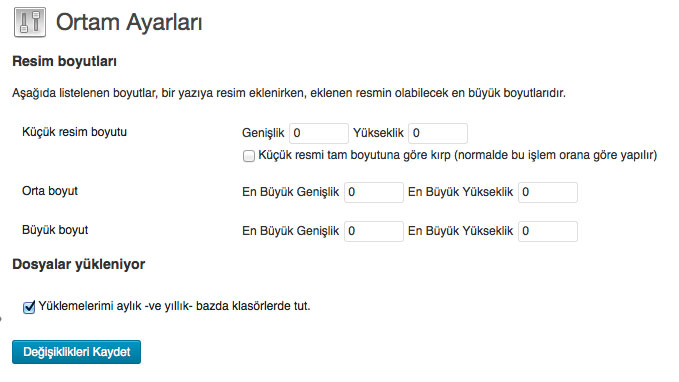Focus Orta boyut En Büyük Yükseklik field
This screenshot has height=382, width=679.
pyautogui.click(x=548, y=192)
